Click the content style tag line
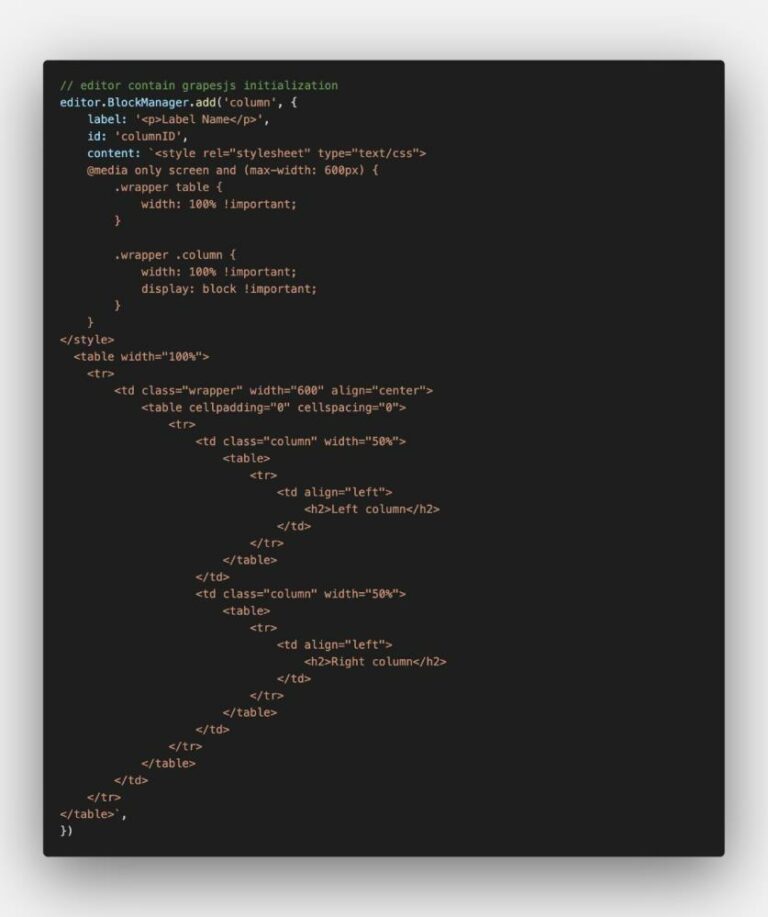The width and height of the screenshot is (768, 917). tap(257, 153)
